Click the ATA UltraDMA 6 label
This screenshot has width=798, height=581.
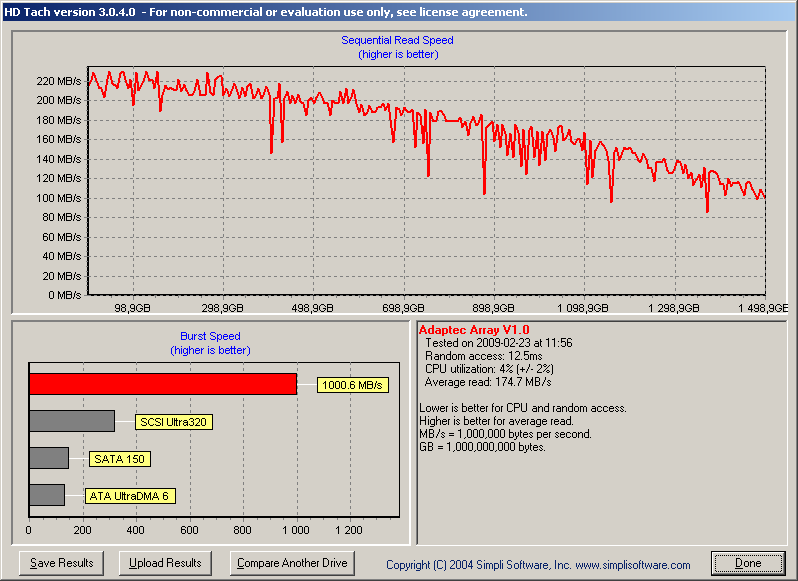pyautogui.click(x=130, y=496)
